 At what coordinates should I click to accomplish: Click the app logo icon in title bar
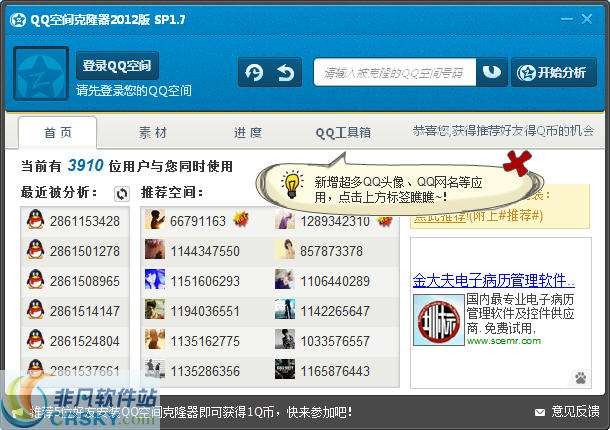[18, 19]
